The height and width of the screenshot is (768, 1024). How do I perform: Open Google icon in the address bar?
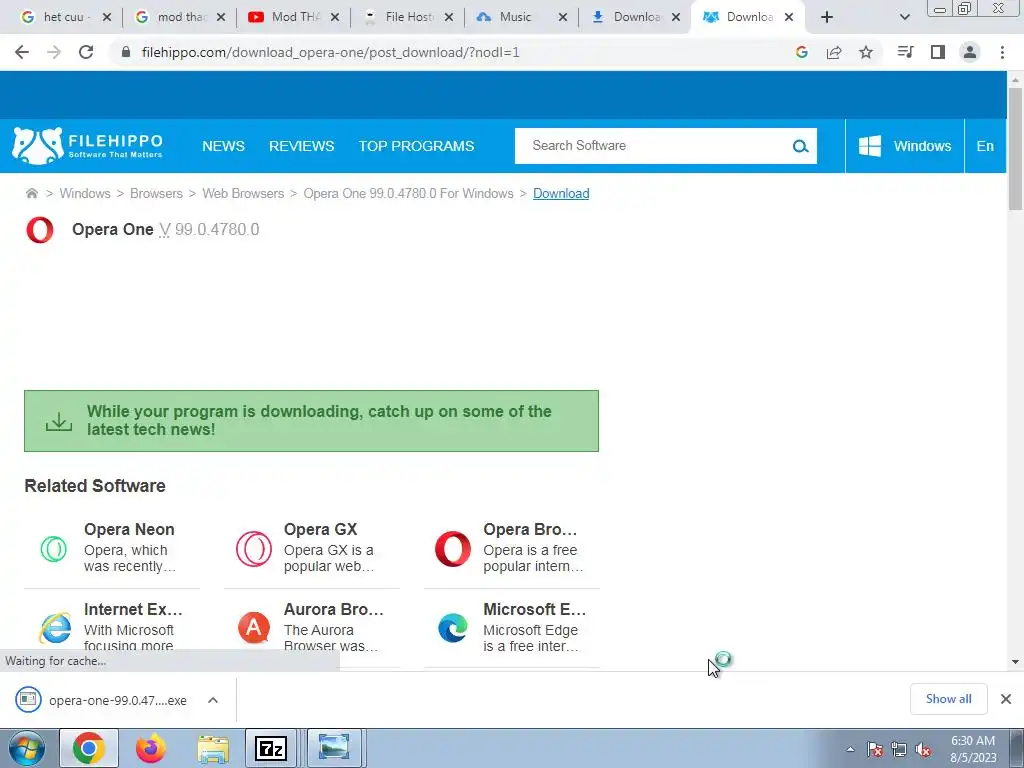tap(801, 52)
